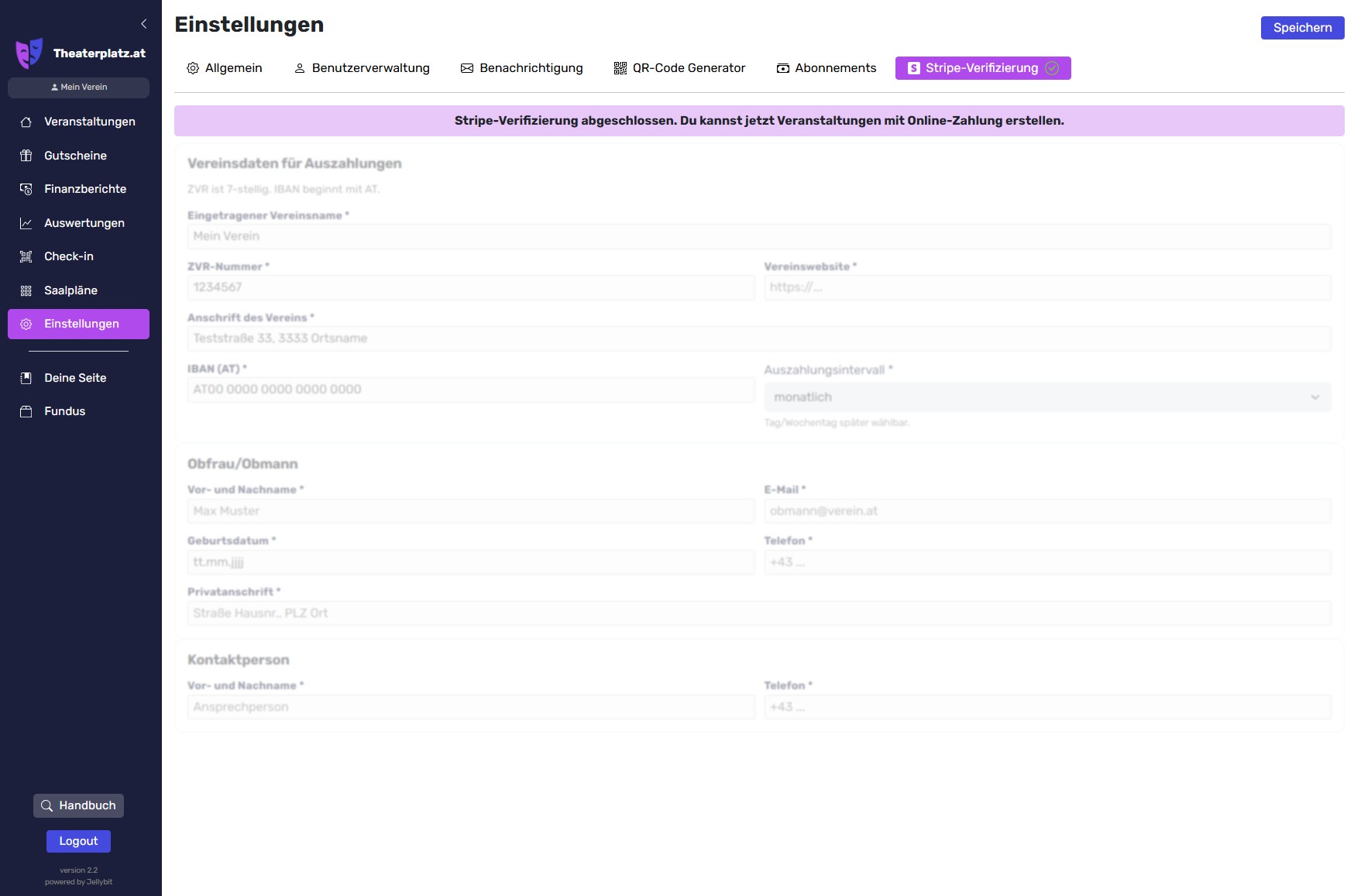The height and width of the screenshot is (896, 1354).
Task: Switch to the Allgemein tab
Action: pyautogui.click(x=225, y=68)
